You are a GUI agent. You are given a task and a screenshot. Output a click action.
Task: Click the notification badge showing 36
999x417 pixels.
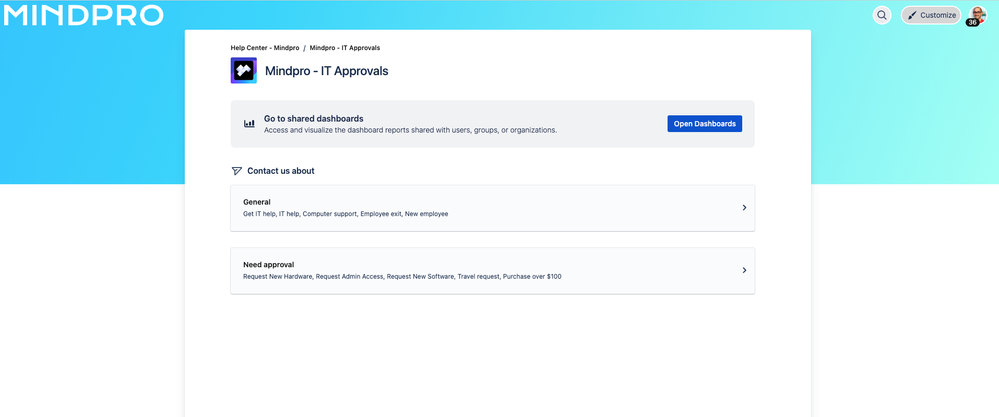click(972, 23)
